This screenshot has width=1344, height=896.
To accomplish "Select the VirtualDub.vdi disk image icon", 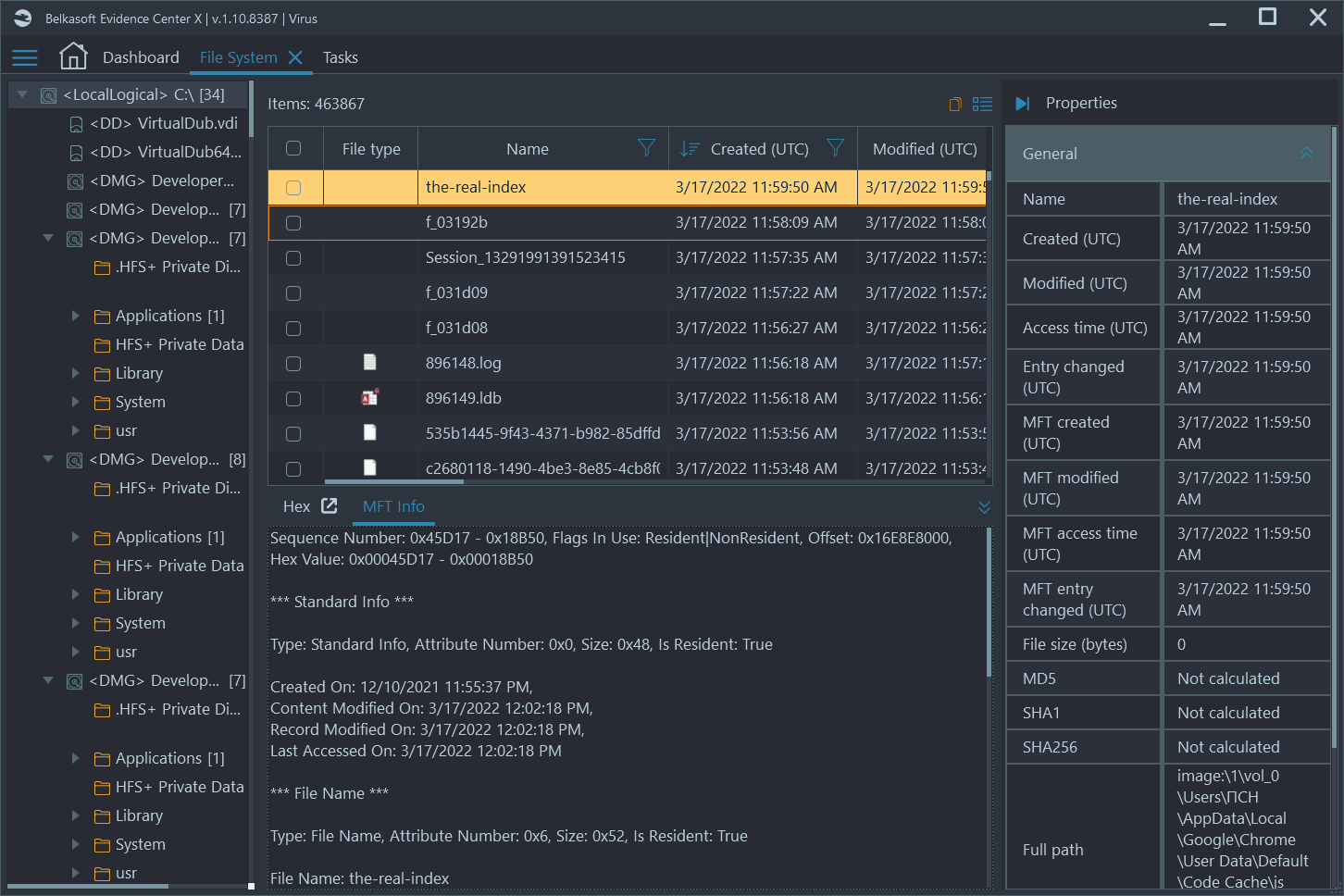I will tap(76, 124).
